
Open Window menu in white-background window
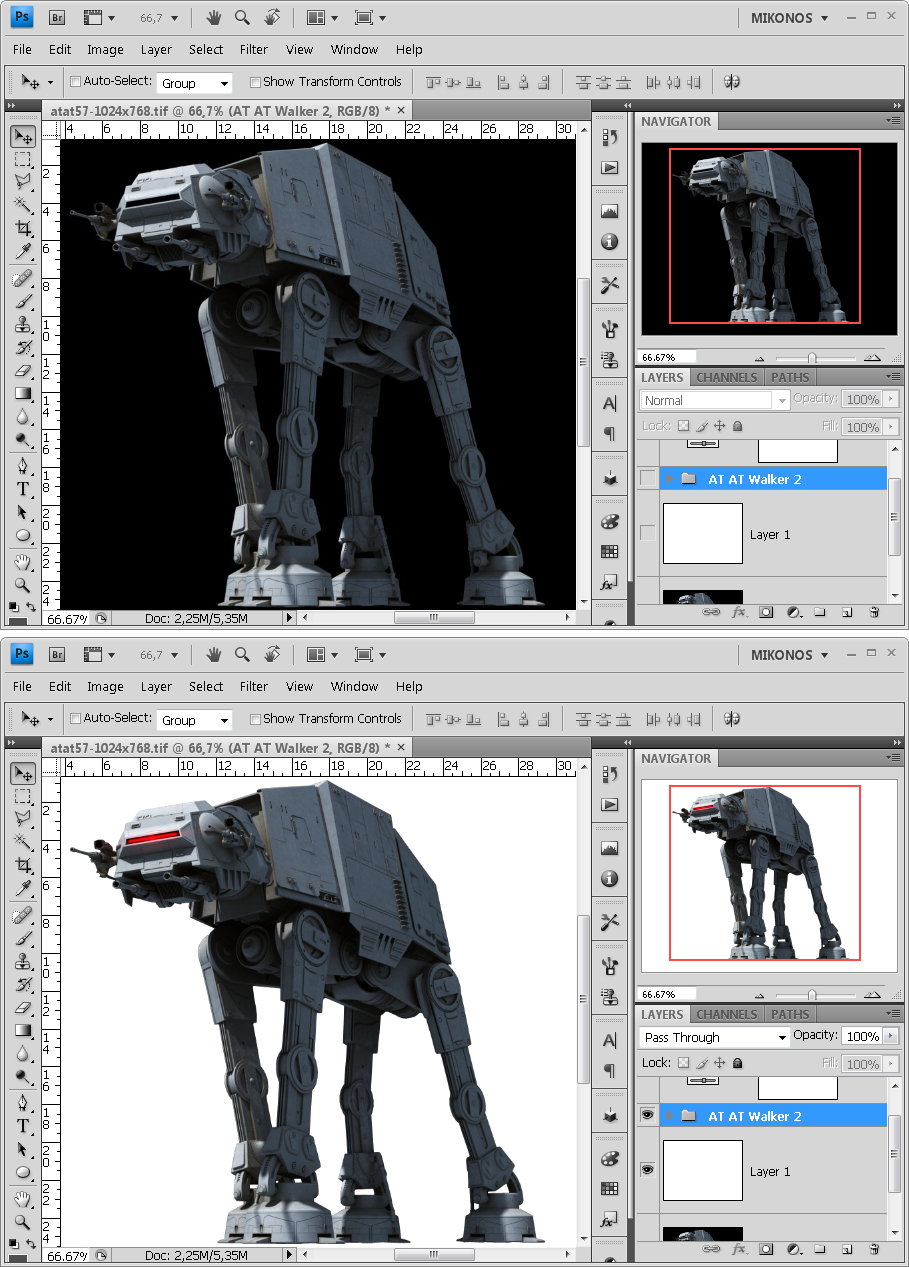click(x=354, y=686)
